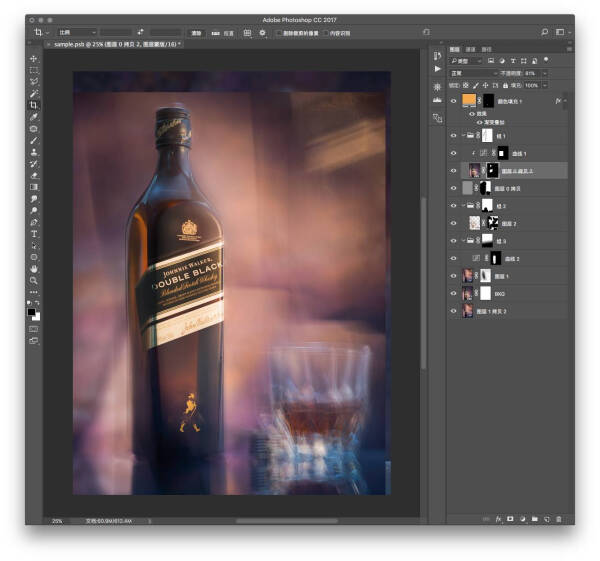Viewport: 600px width, 561px height.
Task: Select the Spot Healing Brush tool
Action: (34, 129)
